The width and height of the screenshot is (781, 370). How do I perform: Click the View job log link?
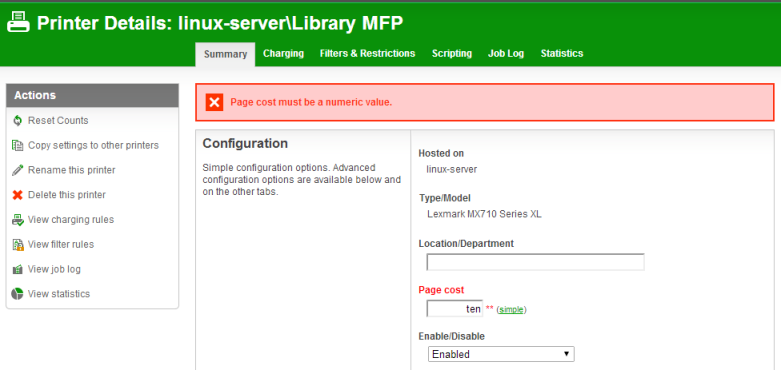(54, 269)
